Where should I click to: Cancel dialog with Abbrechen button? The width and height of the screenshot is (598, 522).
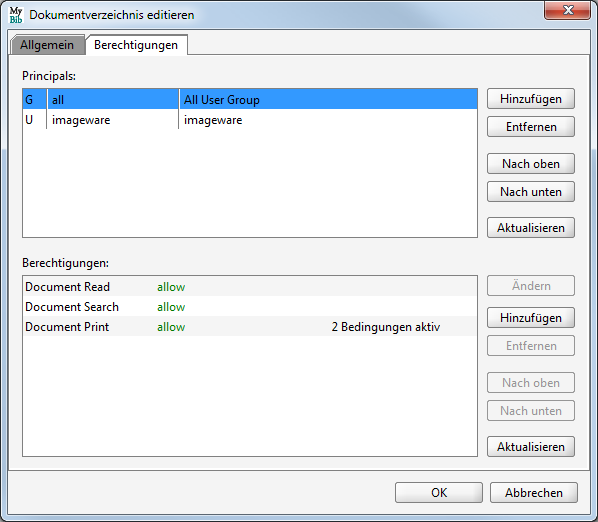coord(534,493)
